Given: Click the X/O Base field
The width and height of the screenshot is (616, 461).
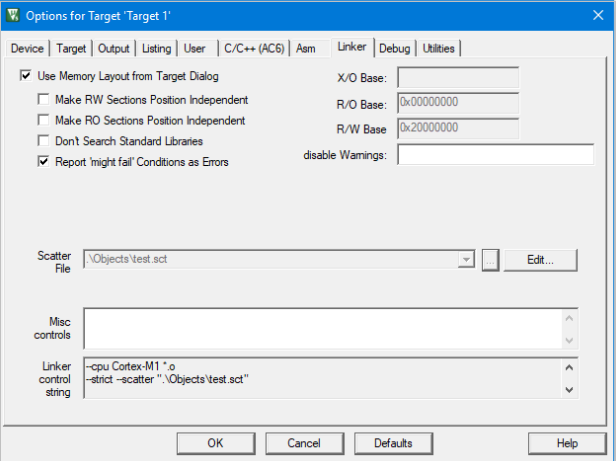Looking at the screenshot, I should (458, 77).
